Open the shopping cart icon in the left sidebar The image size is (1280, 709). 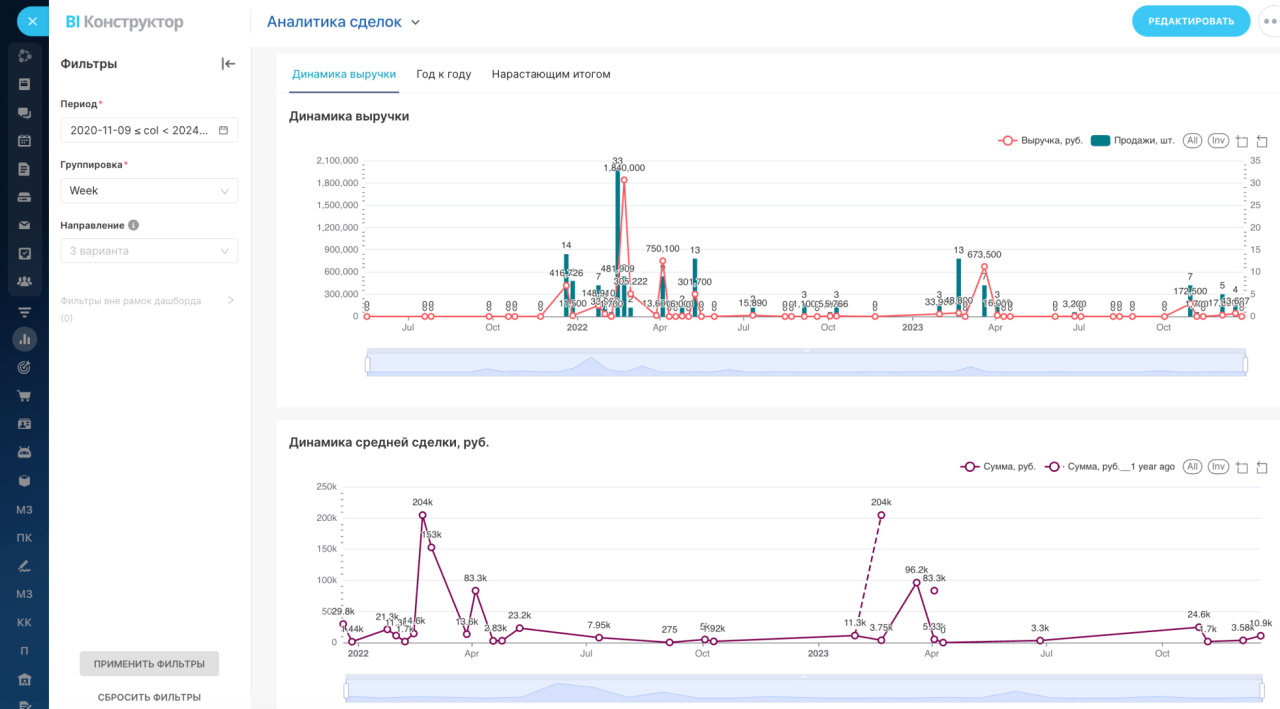pyautogui.click(x=24, y=396)
